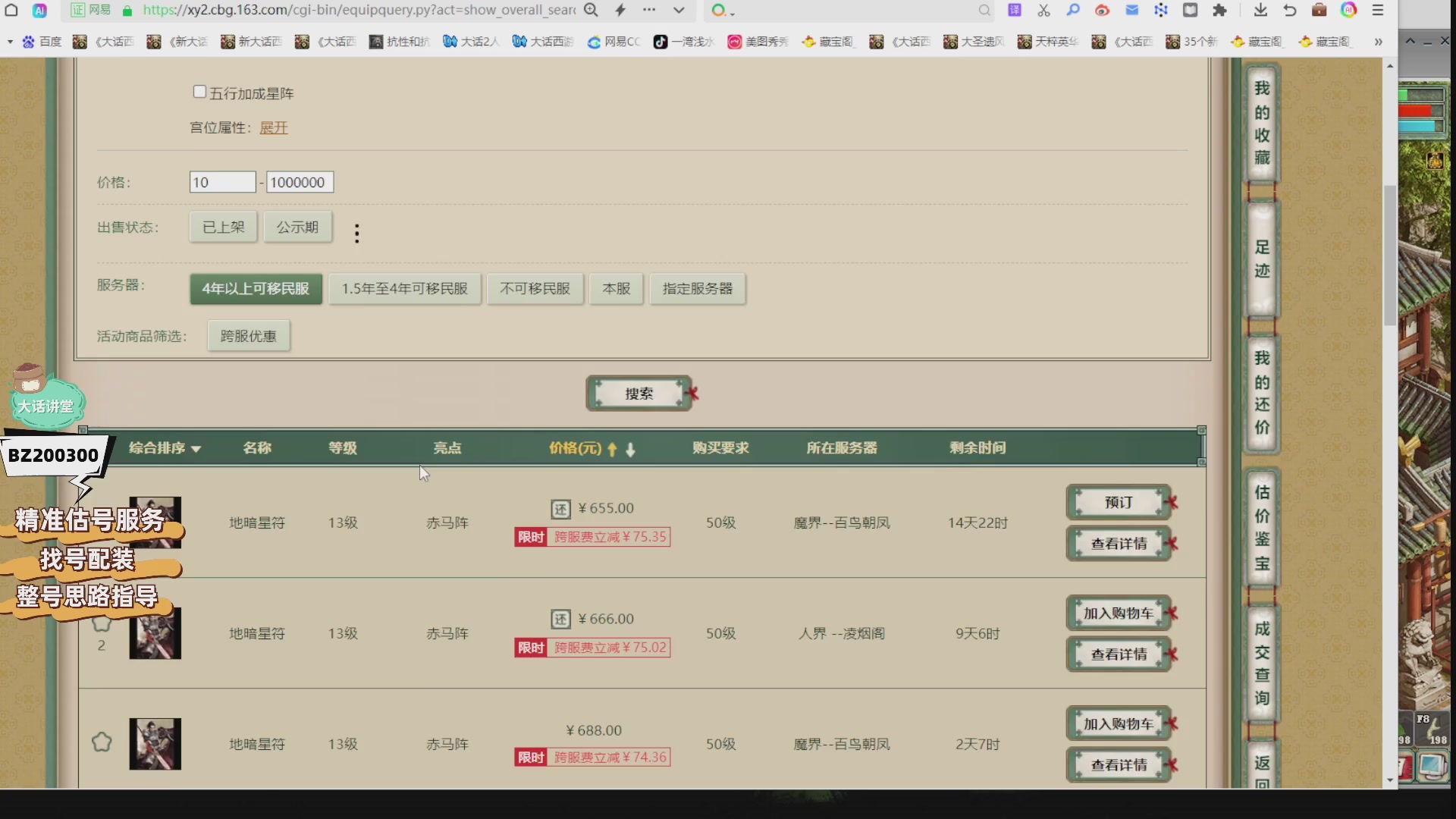Image resolution: width=1456 pixels, height=819 pixels.
Task: Open the ¥666.00 item thumbnail
Action: click(155, 633)
